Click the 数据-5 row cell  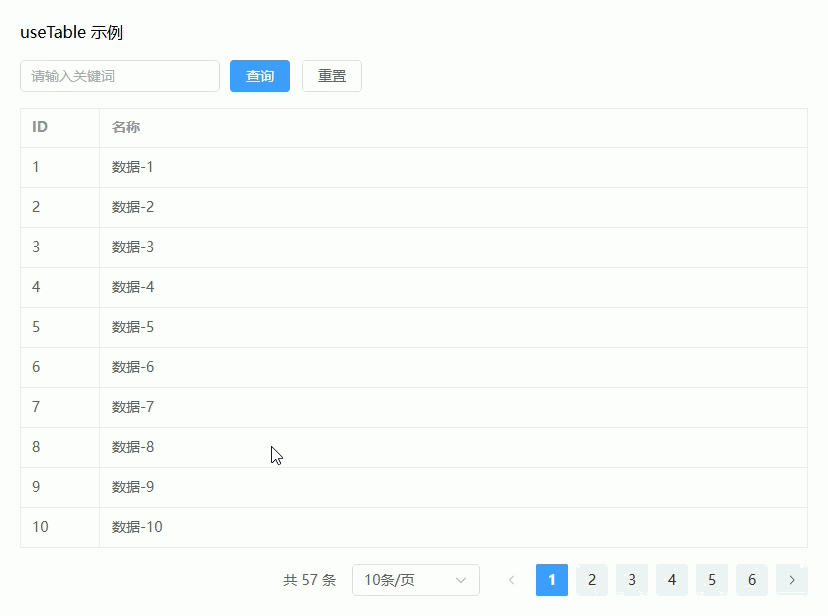[x=133, y=327]
